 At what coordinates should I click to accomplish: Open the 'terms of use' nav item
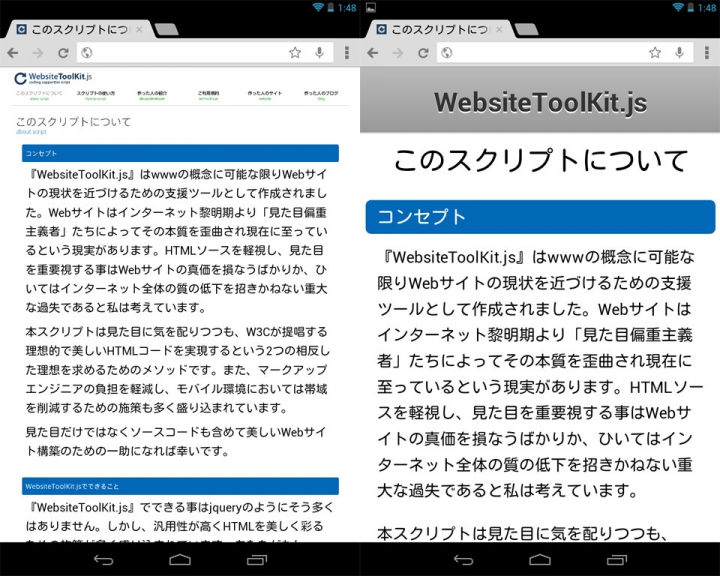point(208,96)
